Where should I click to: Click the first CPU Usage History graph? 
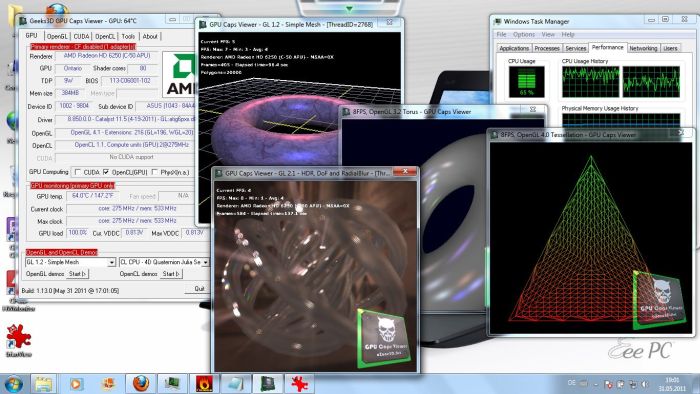[x=591, y=81]
